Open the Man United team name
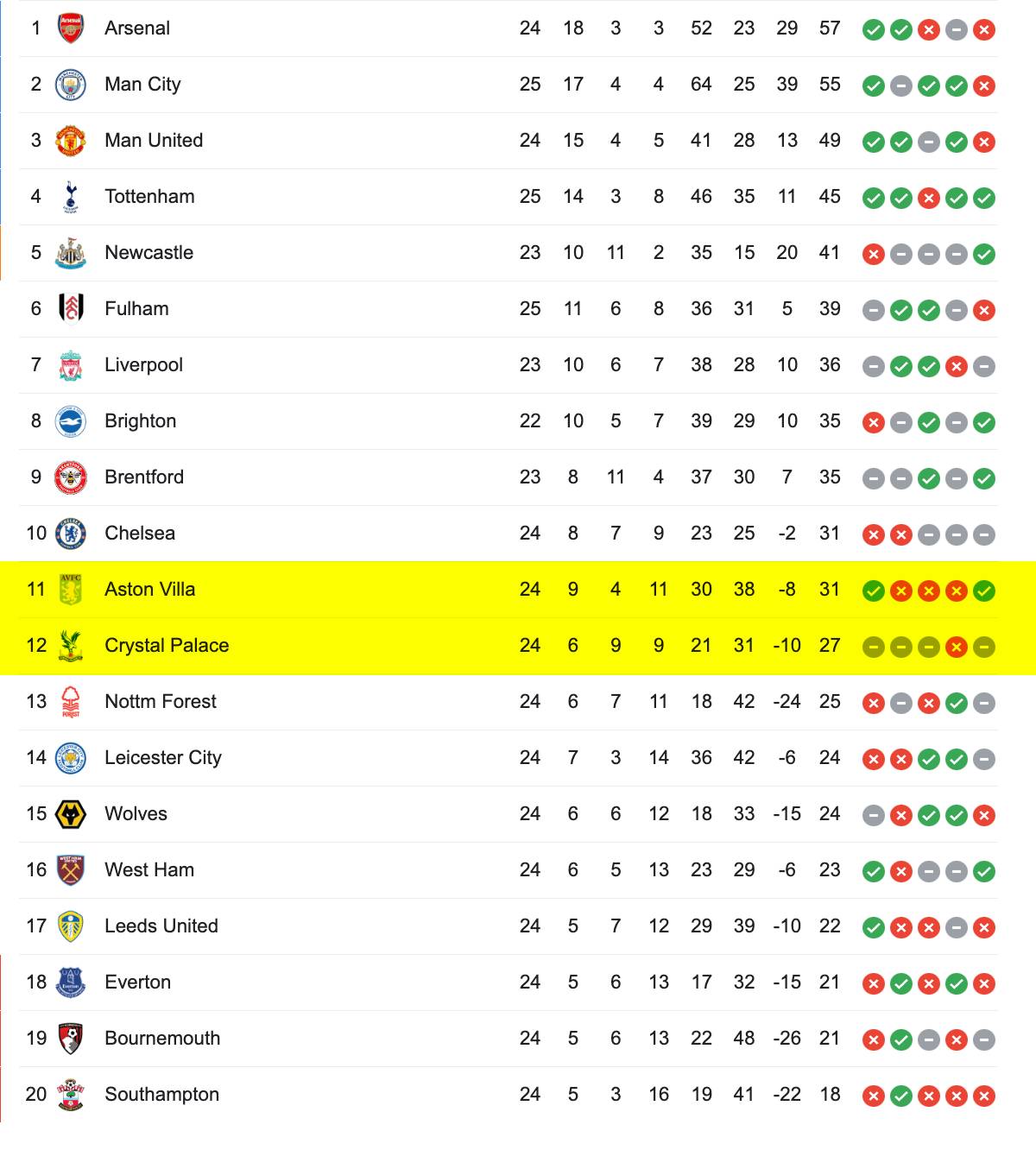The height and width of the screenshot is (1150, 1036). [154, 140]
